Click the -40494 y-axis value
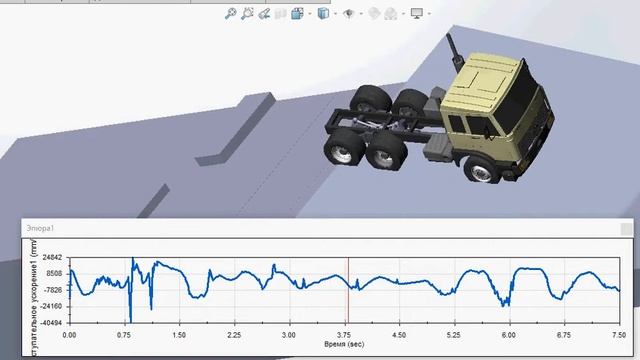The height and width of the screenshot is (360, 640). pos(51,323)
